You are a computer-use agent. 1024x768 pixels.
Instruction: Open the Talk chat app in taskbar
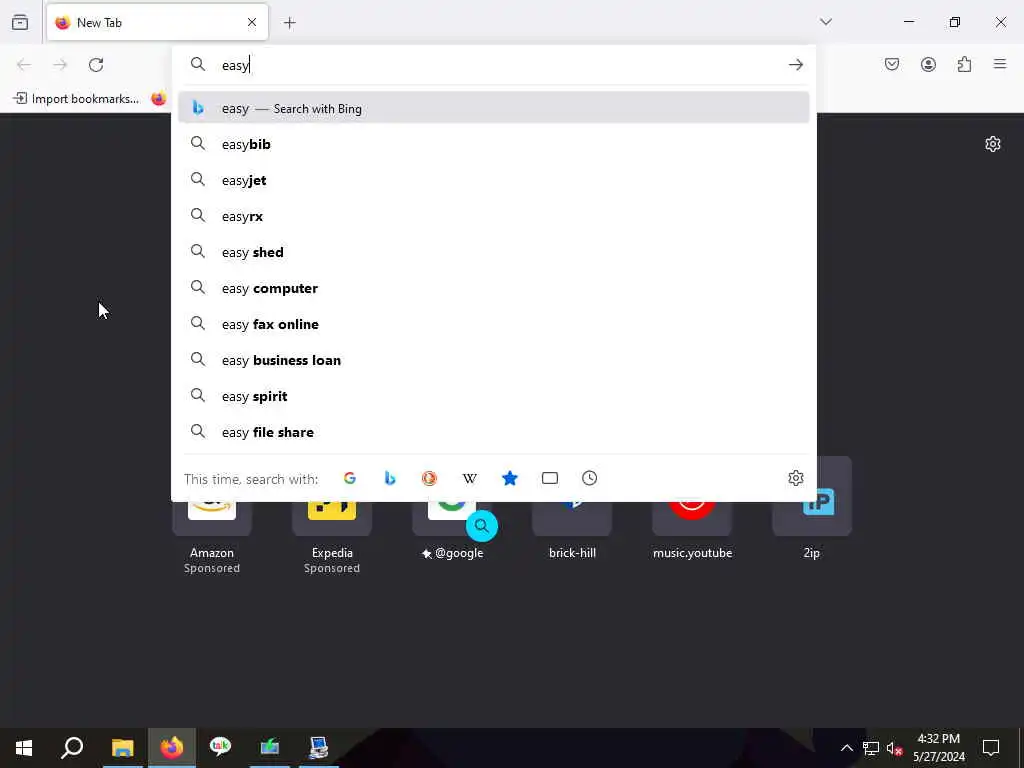[x=221, y=748]
